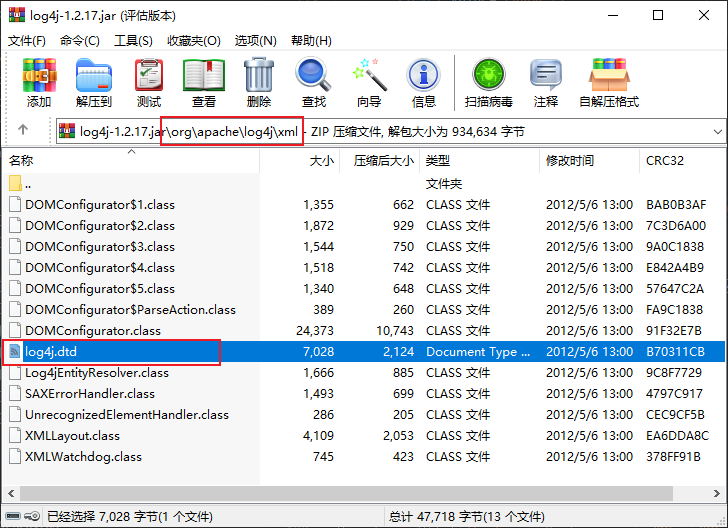Sort by 名称 column header
This screenshot has width=728, height=528.
[130, 161]
